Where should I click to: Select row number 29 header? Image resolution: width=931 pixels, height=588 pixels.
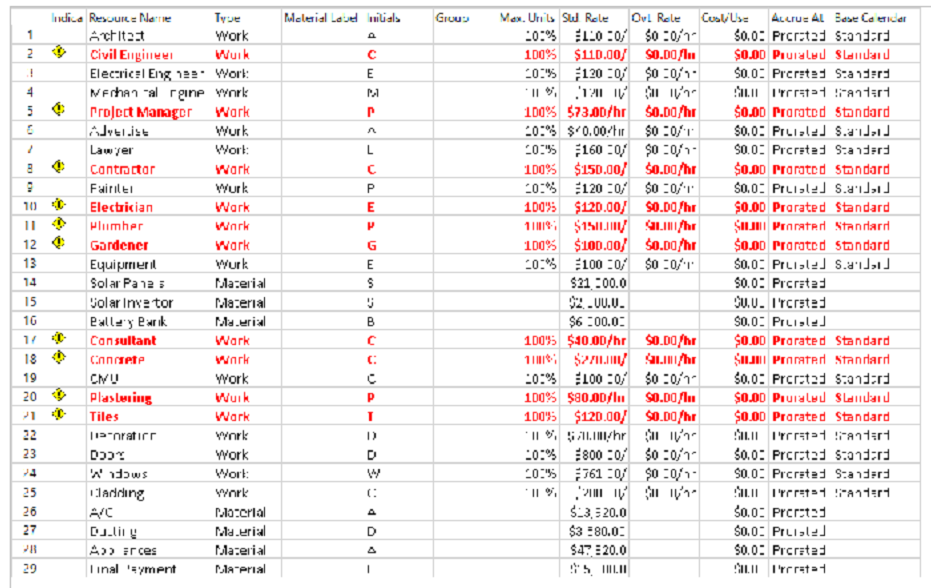[30, 569]
